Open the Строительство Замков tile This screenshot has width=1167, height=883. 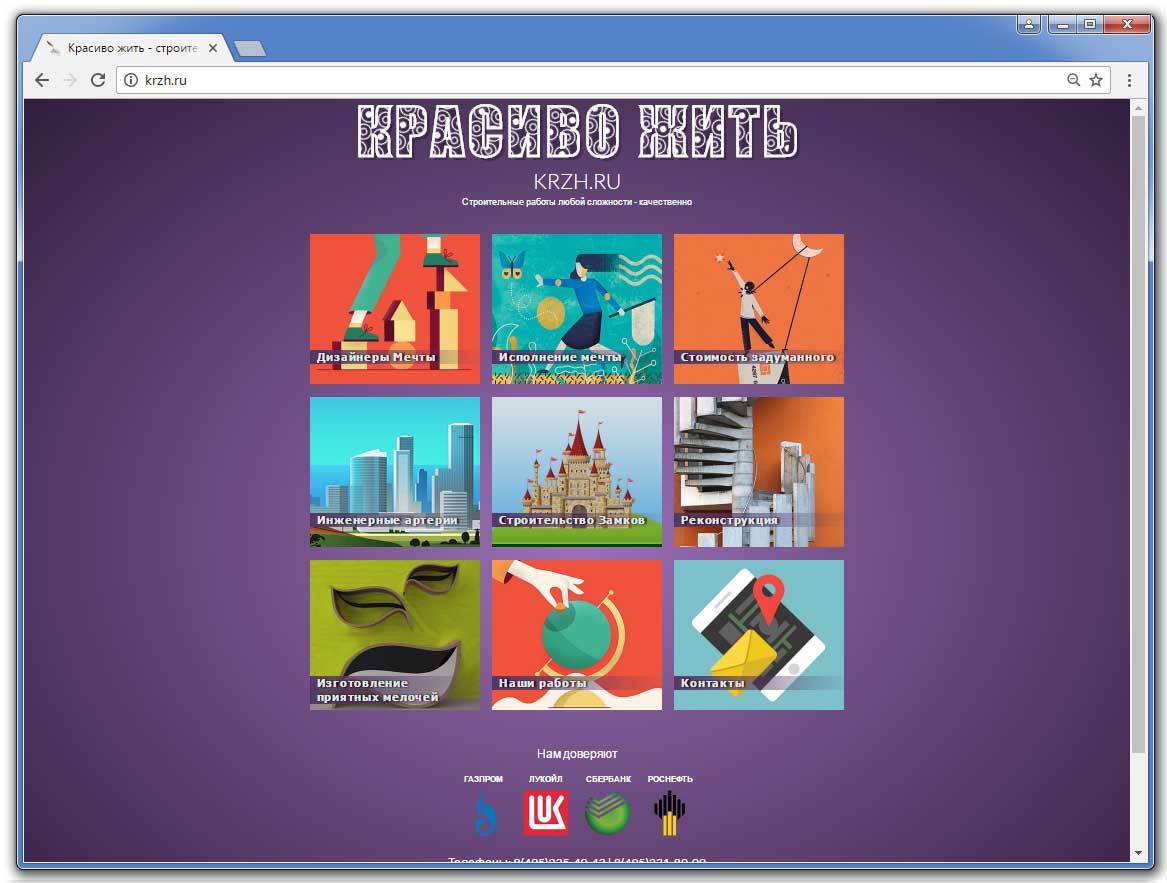577,472
